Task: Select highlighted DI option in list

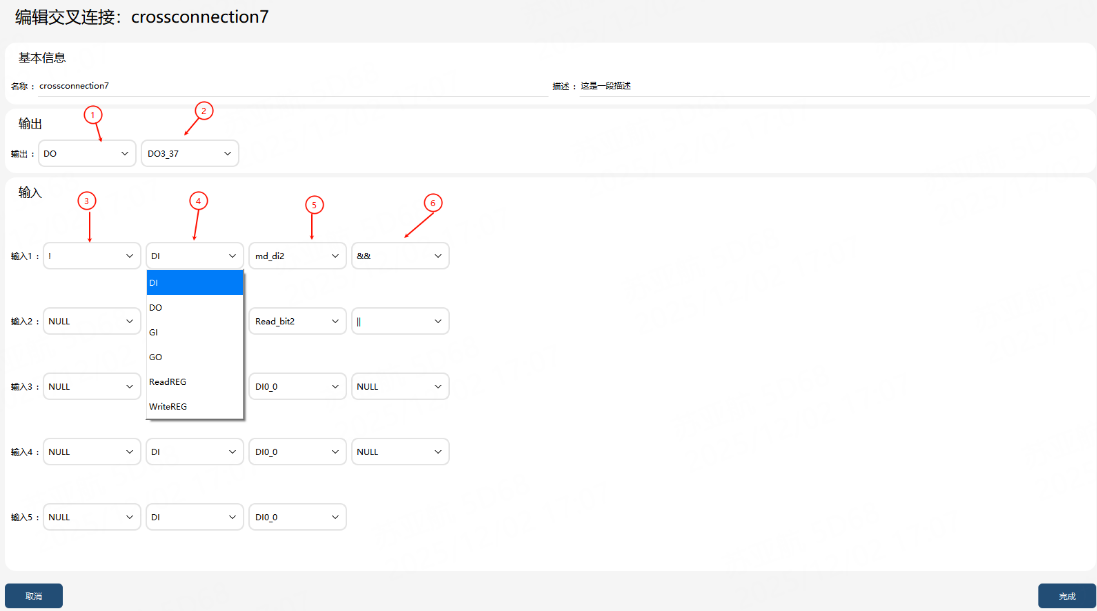Action: (194, 283)
